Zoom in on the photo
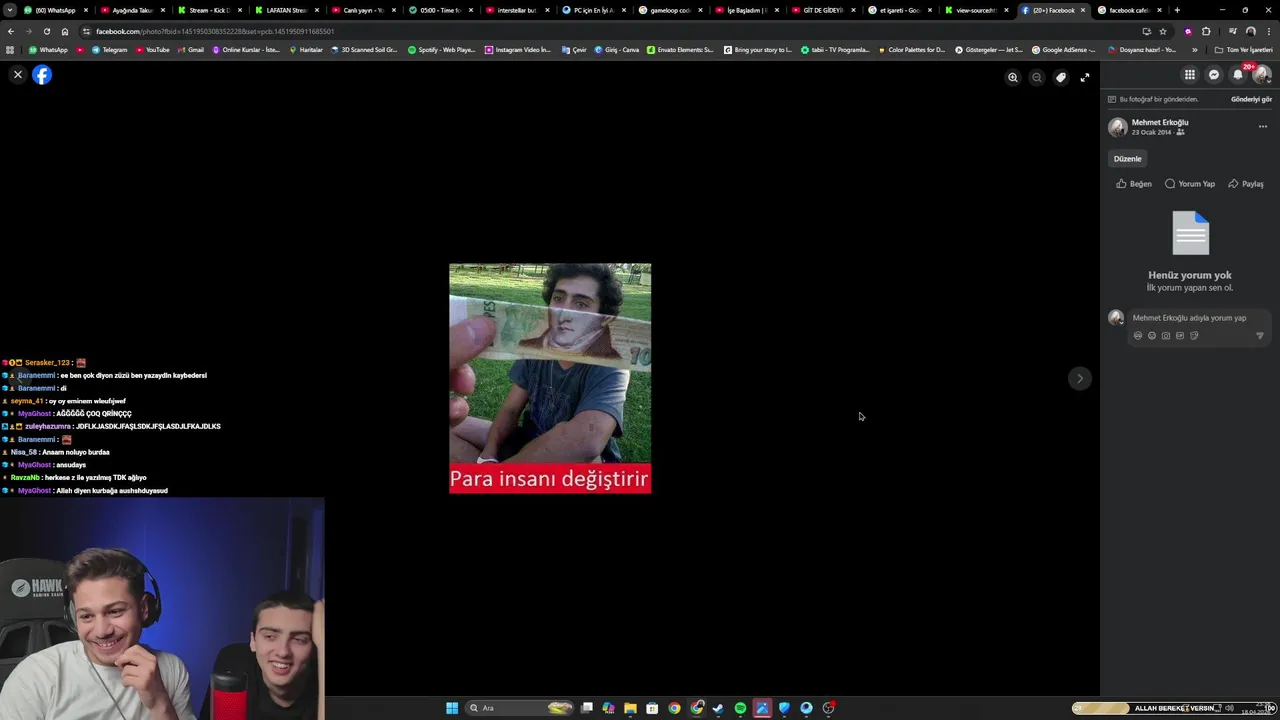Image resolution: width=1280 pixels, height=720 pixels. [x=1013, y=77]
